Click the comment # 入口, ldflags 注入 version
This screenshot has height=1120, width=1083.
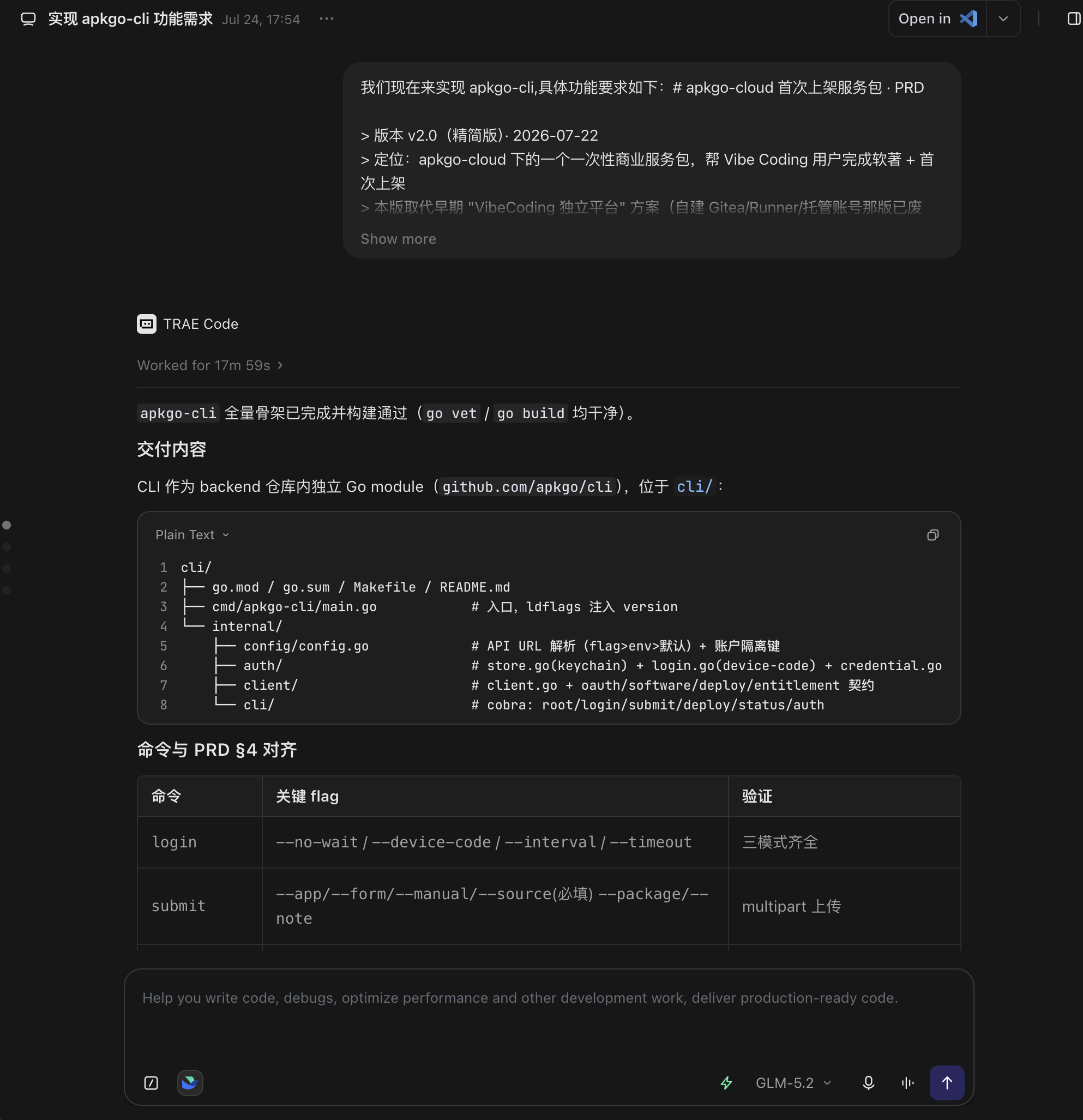574,606
